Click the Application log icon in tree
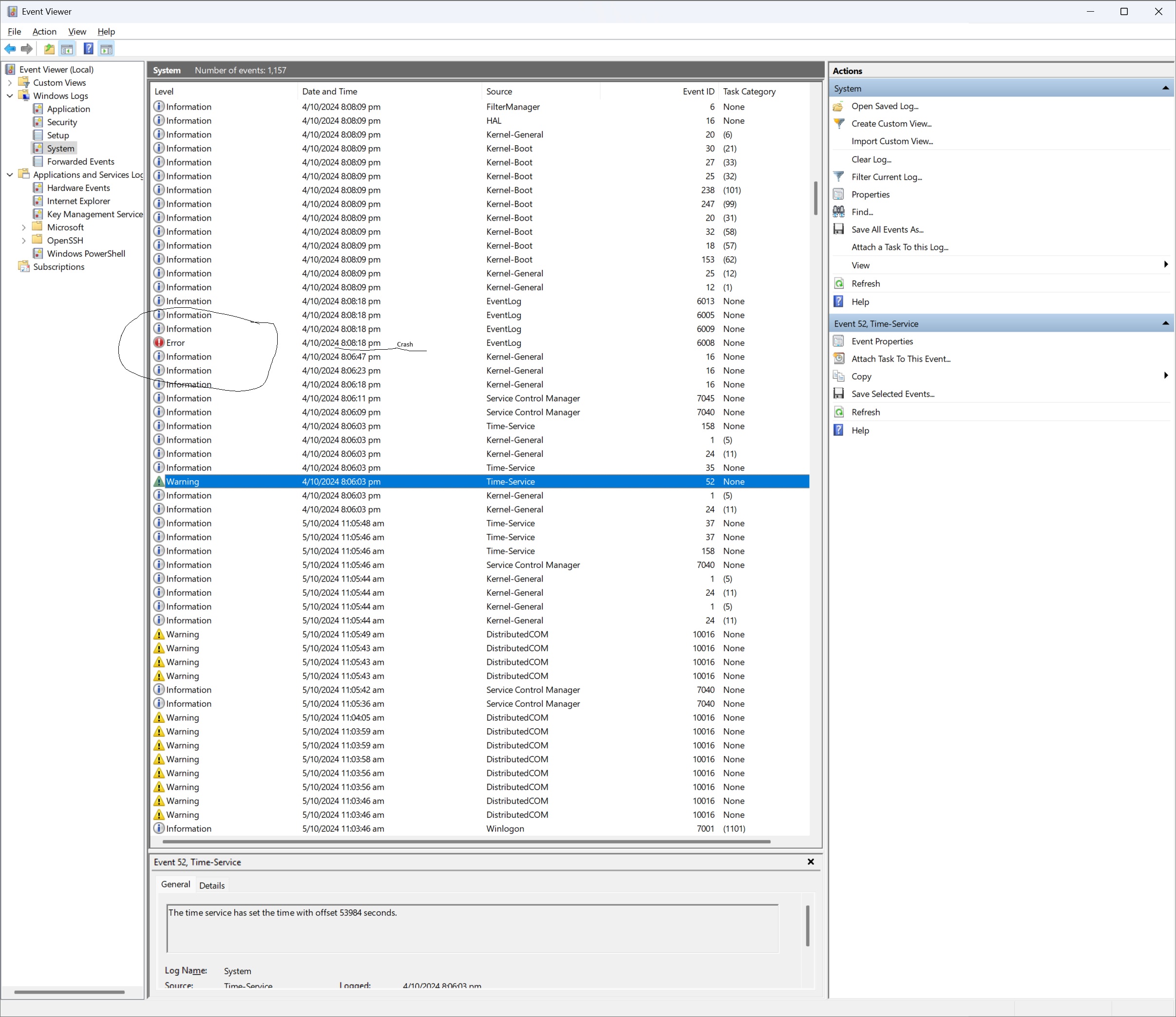This screenshot has width=1176, height=1017. (38, 109)
